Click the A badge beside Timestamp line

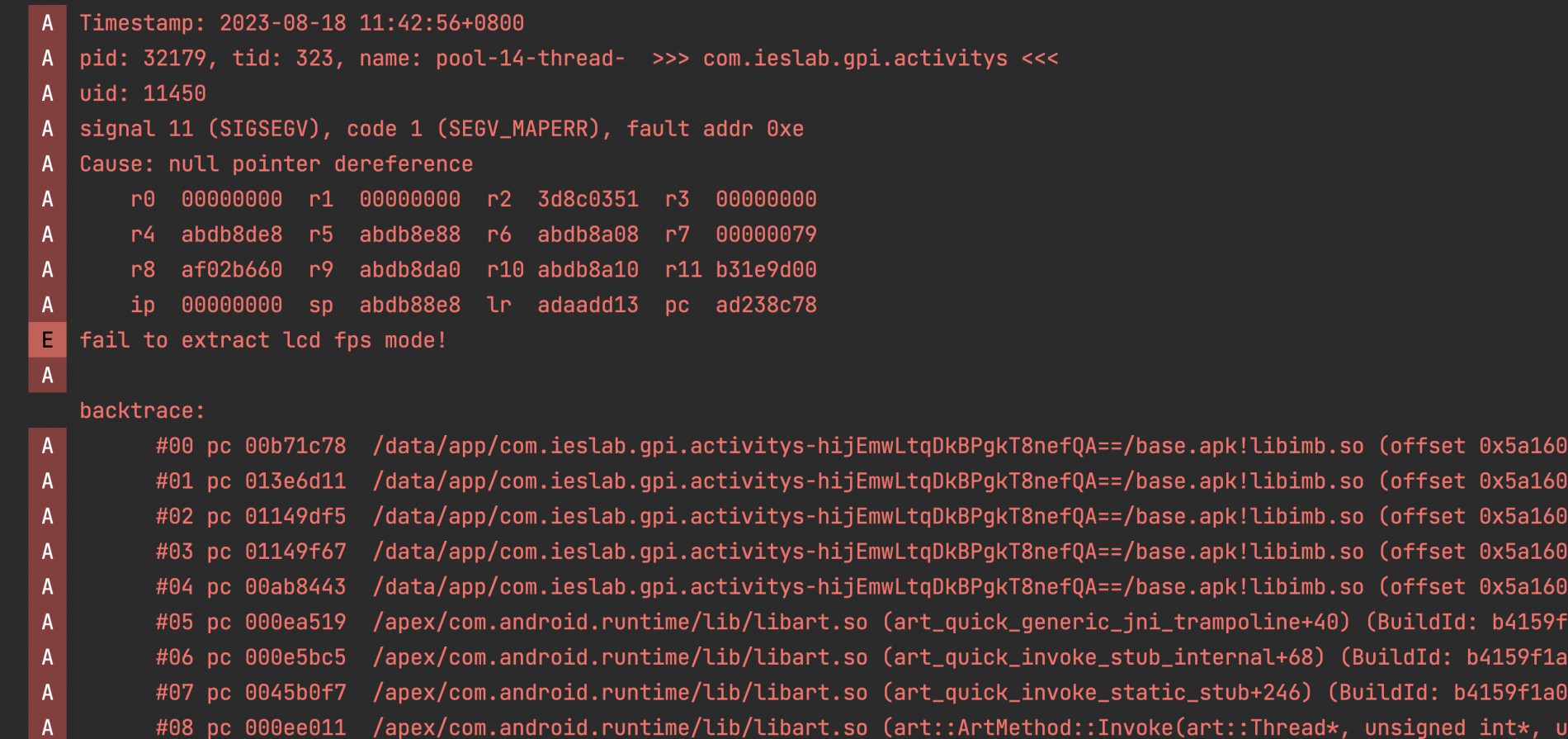[x=47, y=23]
